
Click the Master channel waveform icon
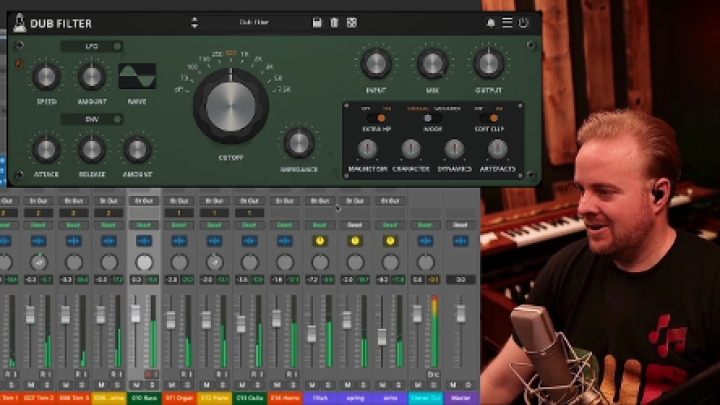461,241
